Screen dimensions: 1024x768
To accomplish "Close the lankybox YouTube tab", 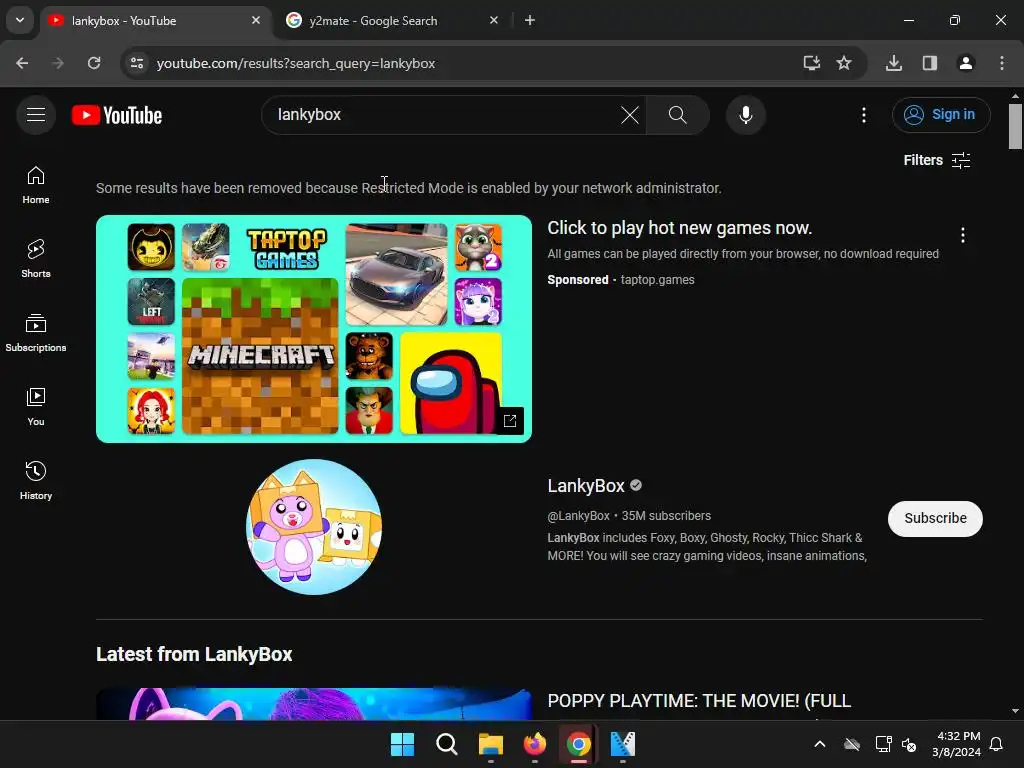I will tap(256, 20).
